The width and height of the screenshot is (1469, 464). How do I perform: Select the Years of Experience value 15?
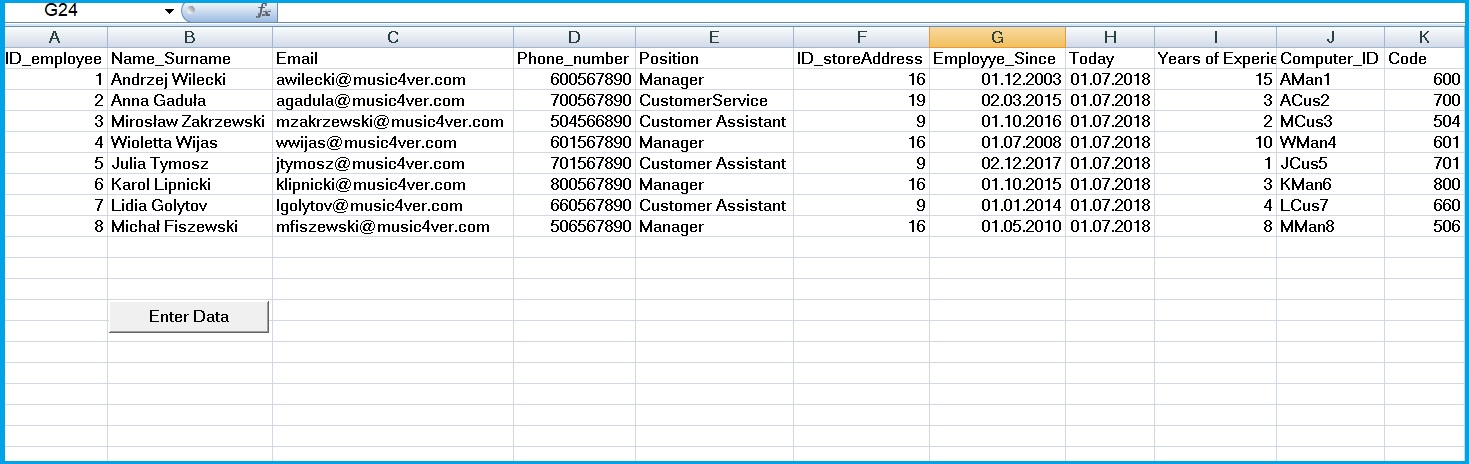pyautogui.click(x=1215, y=80)
